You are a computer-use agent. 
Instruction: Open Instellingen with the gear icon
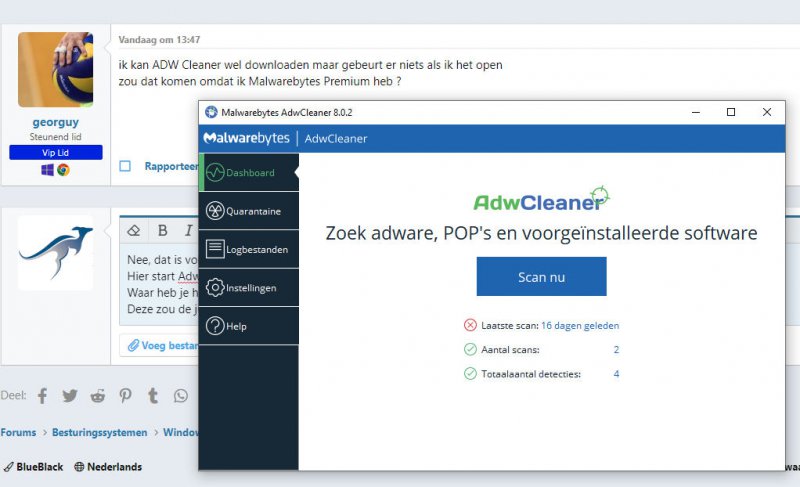[248, 288]
